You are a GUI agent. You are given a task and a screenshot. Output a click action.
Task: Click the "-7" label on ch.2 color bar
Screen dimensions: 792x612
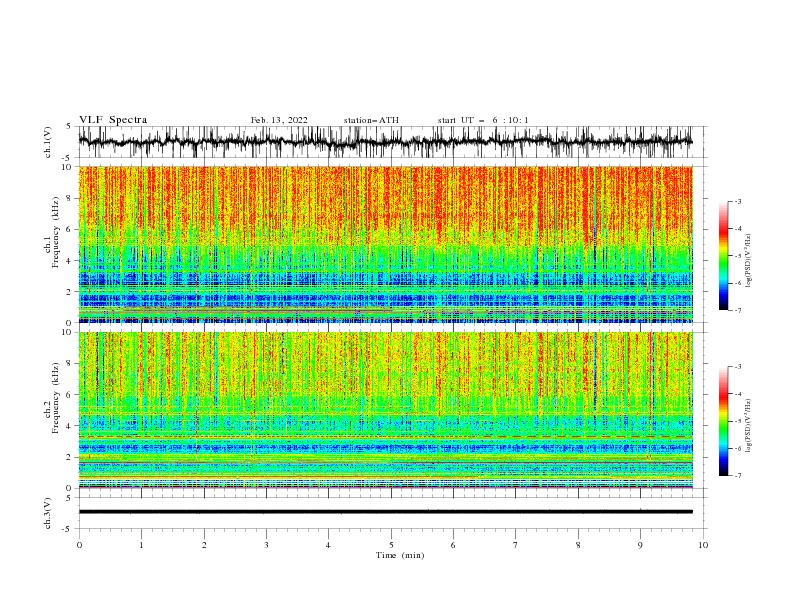point(737,476)
